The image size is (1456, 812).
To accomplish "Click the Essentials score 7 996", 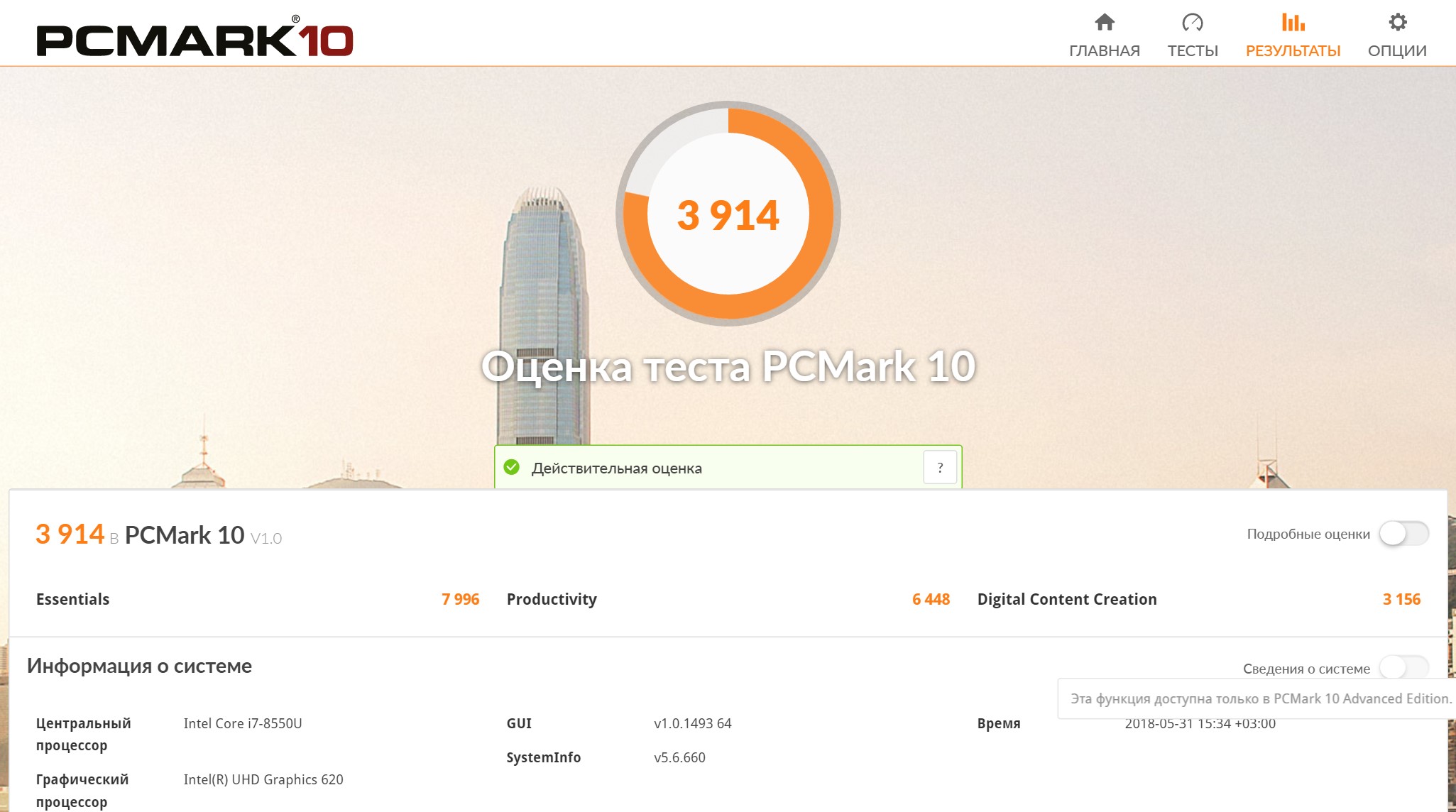I will tap(460, 599).
